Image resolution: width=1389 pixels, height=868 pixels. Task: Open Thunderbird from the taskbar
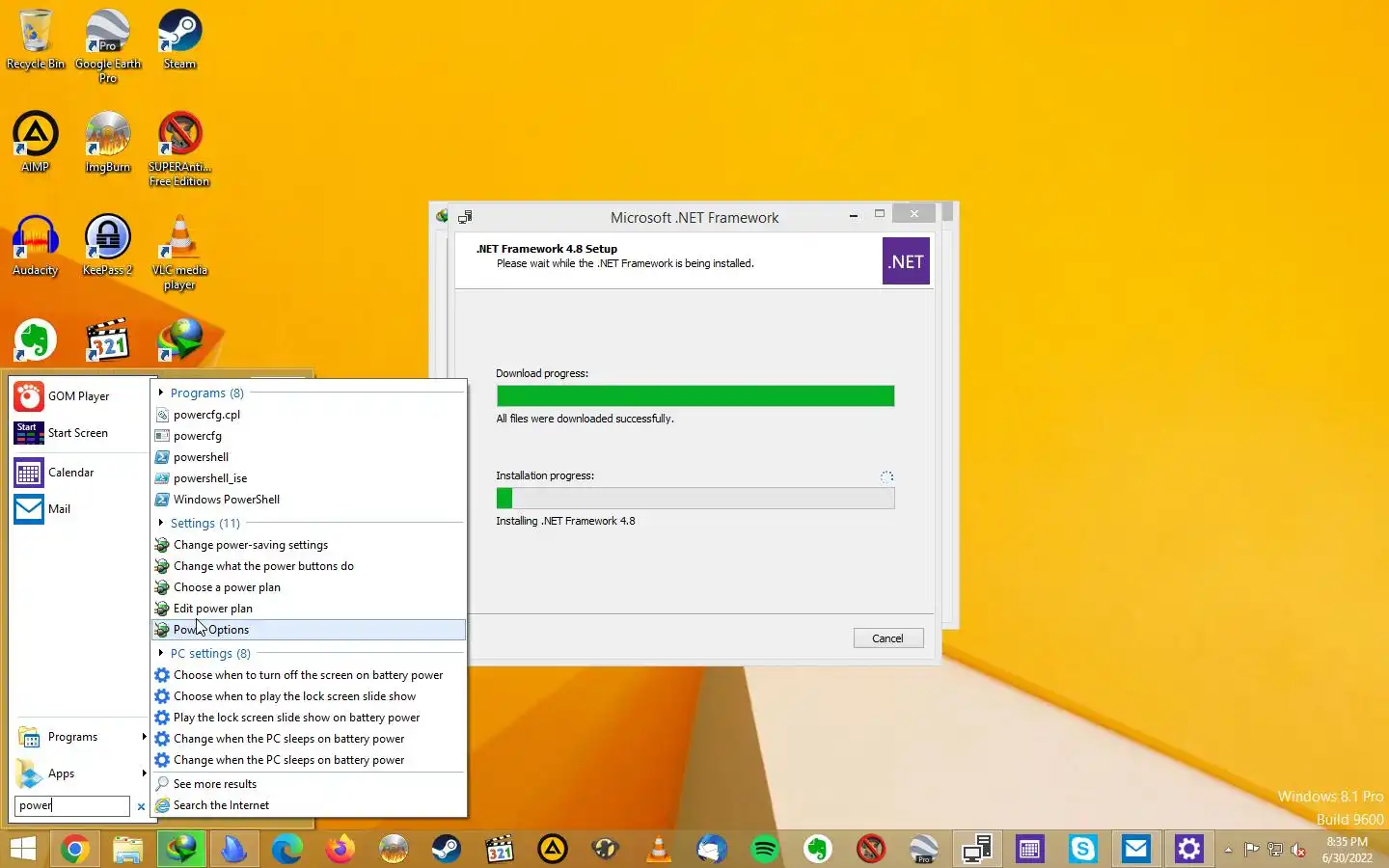[x=712, y=849]
